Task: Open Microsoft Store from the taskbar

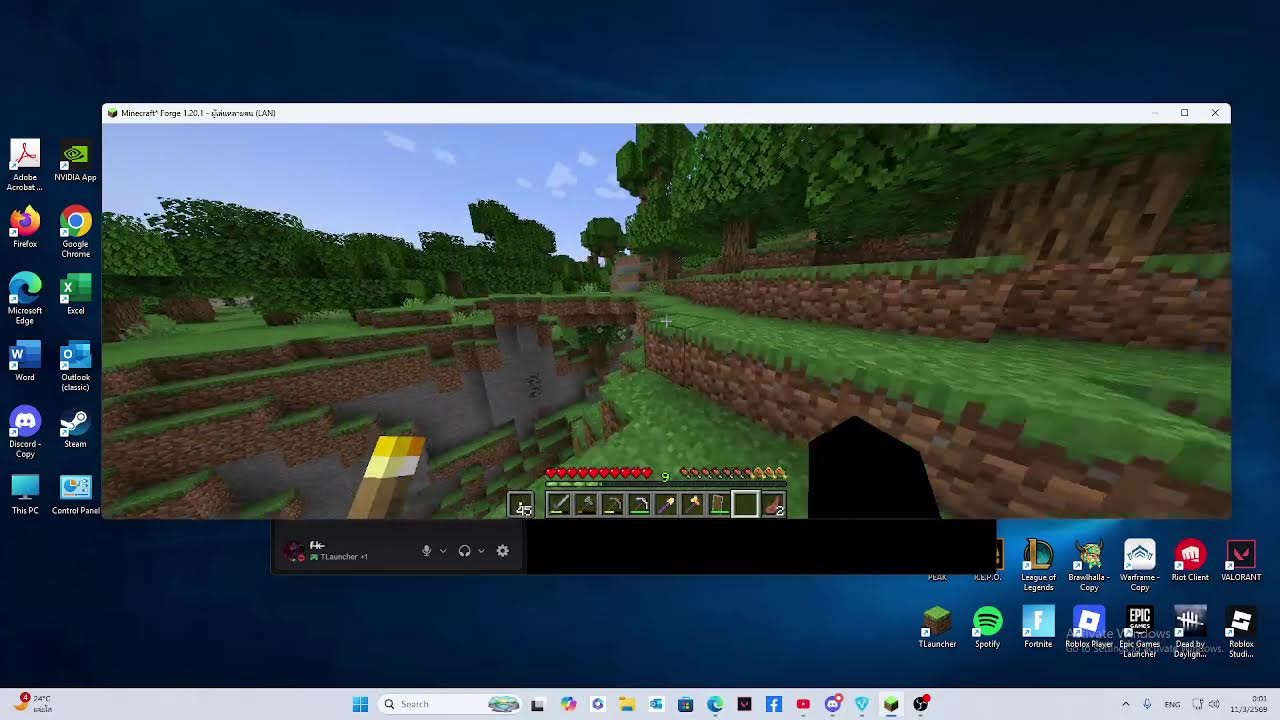Action: pyautogui.click(x=685, y=704)
